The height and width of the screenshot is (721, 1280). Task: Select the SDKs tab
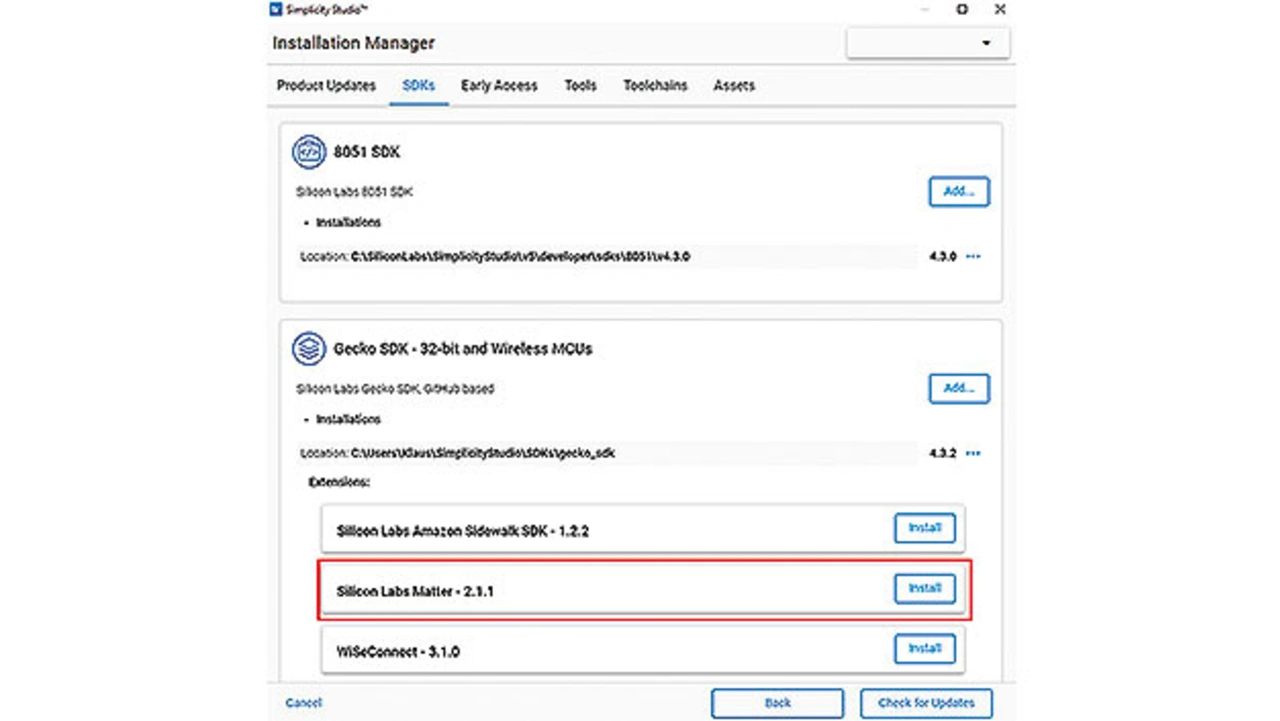point(418,86)
